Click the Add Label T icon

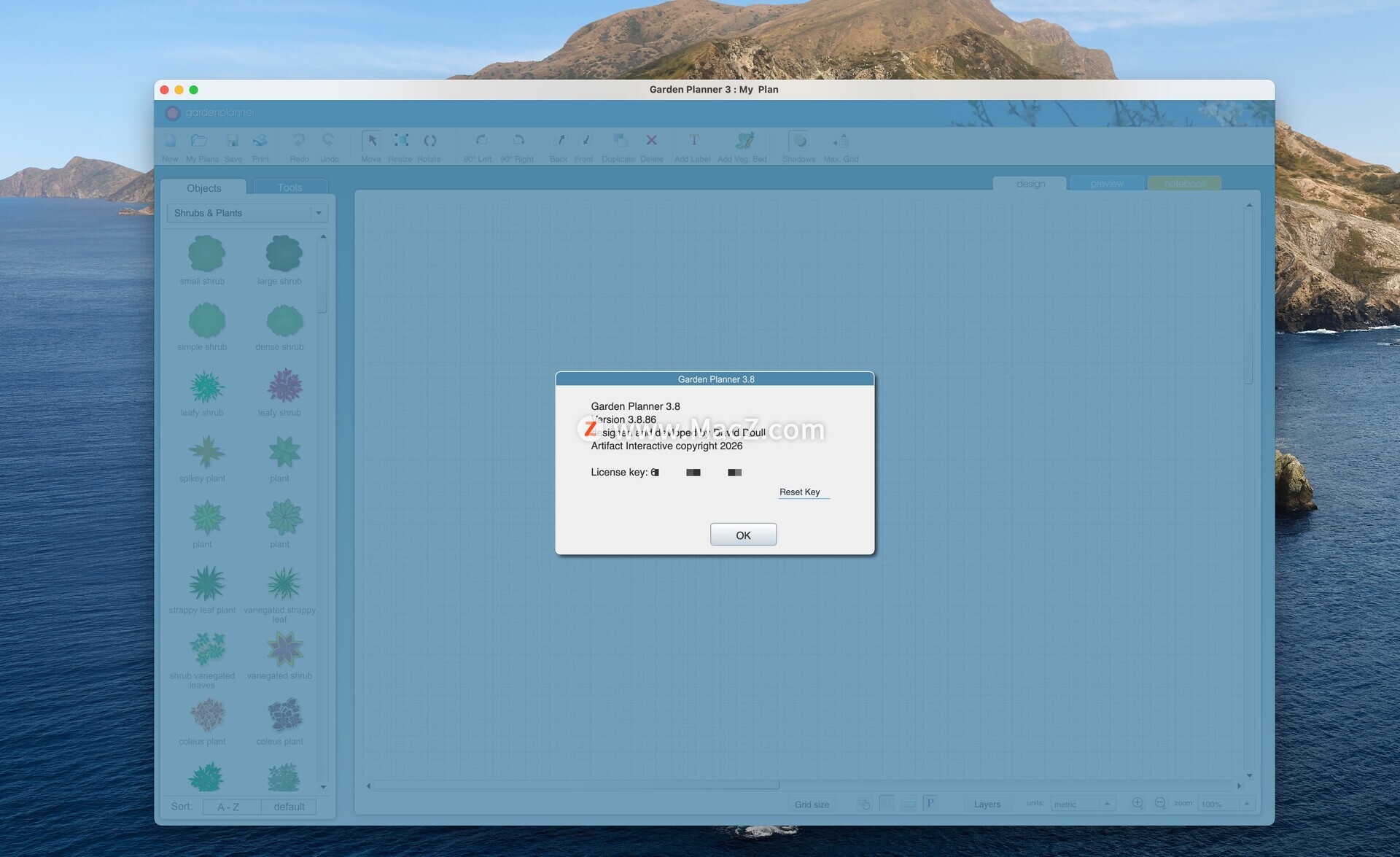(693, 140)
